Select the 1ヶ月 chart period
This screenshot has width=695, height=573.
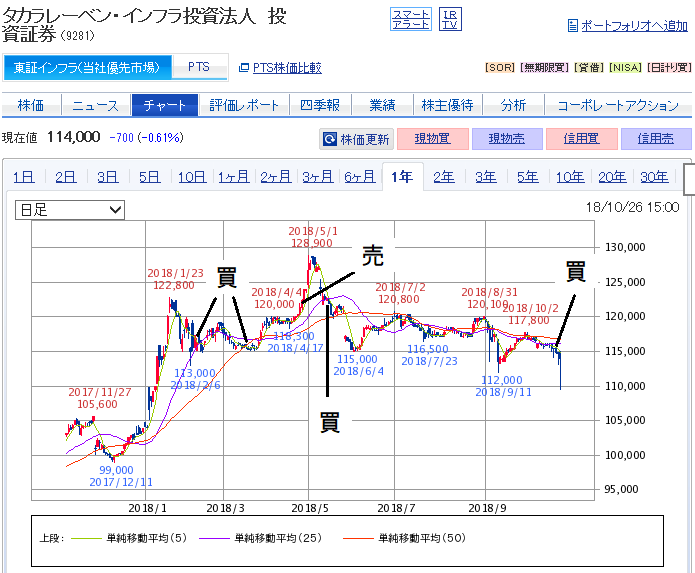[x=234, y=177]
